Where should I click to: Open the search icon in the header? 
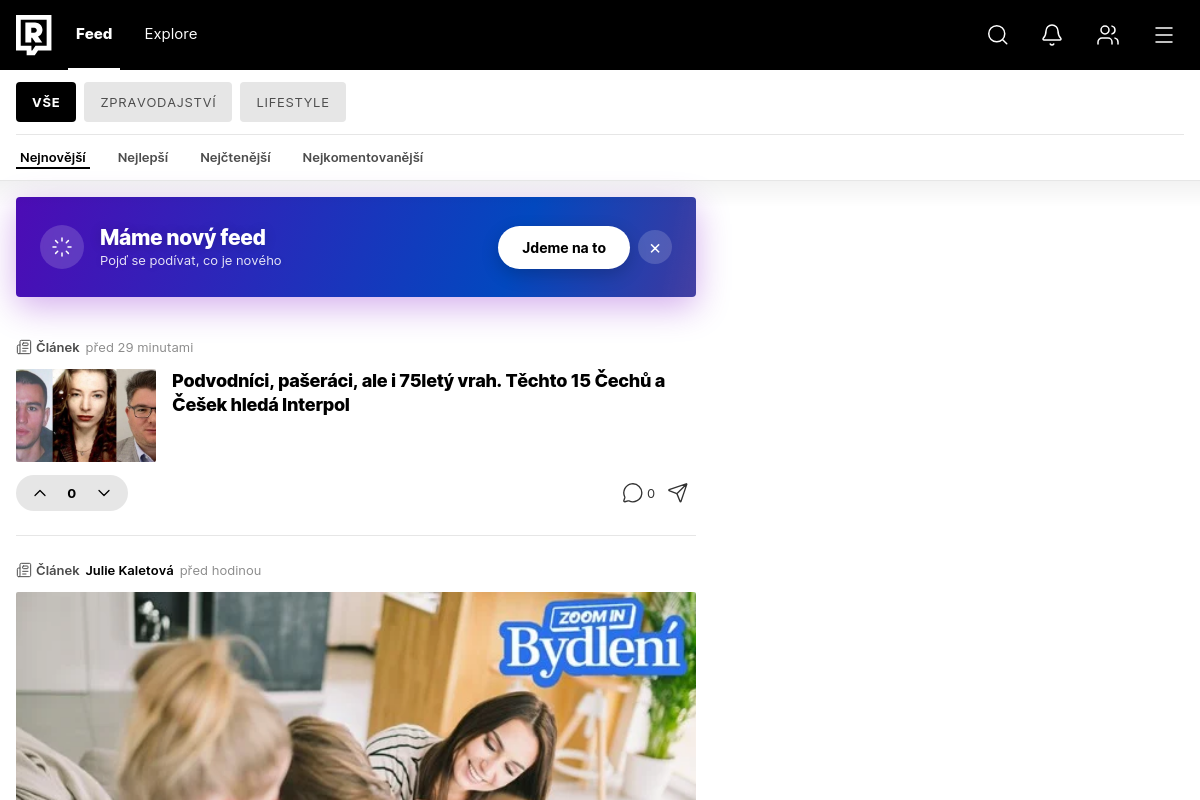click(997, 35)
